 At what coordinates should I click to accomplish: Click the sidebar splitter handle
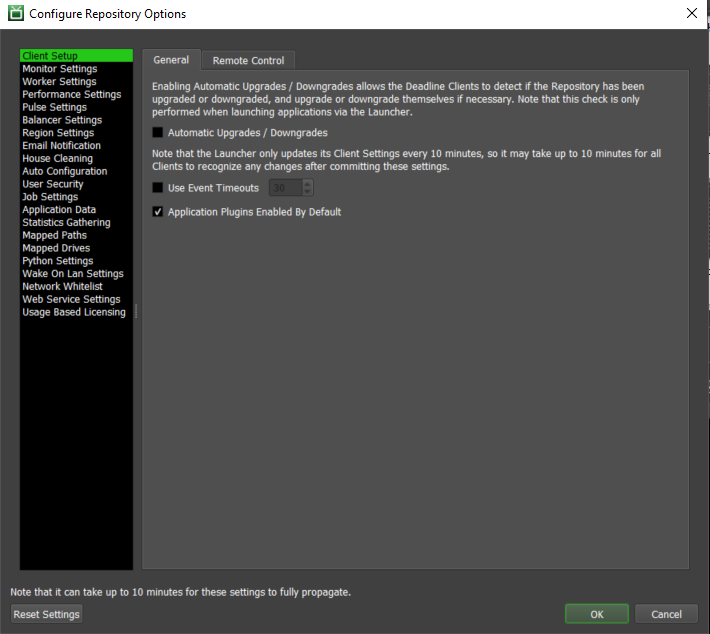click(x=136, y=311)
